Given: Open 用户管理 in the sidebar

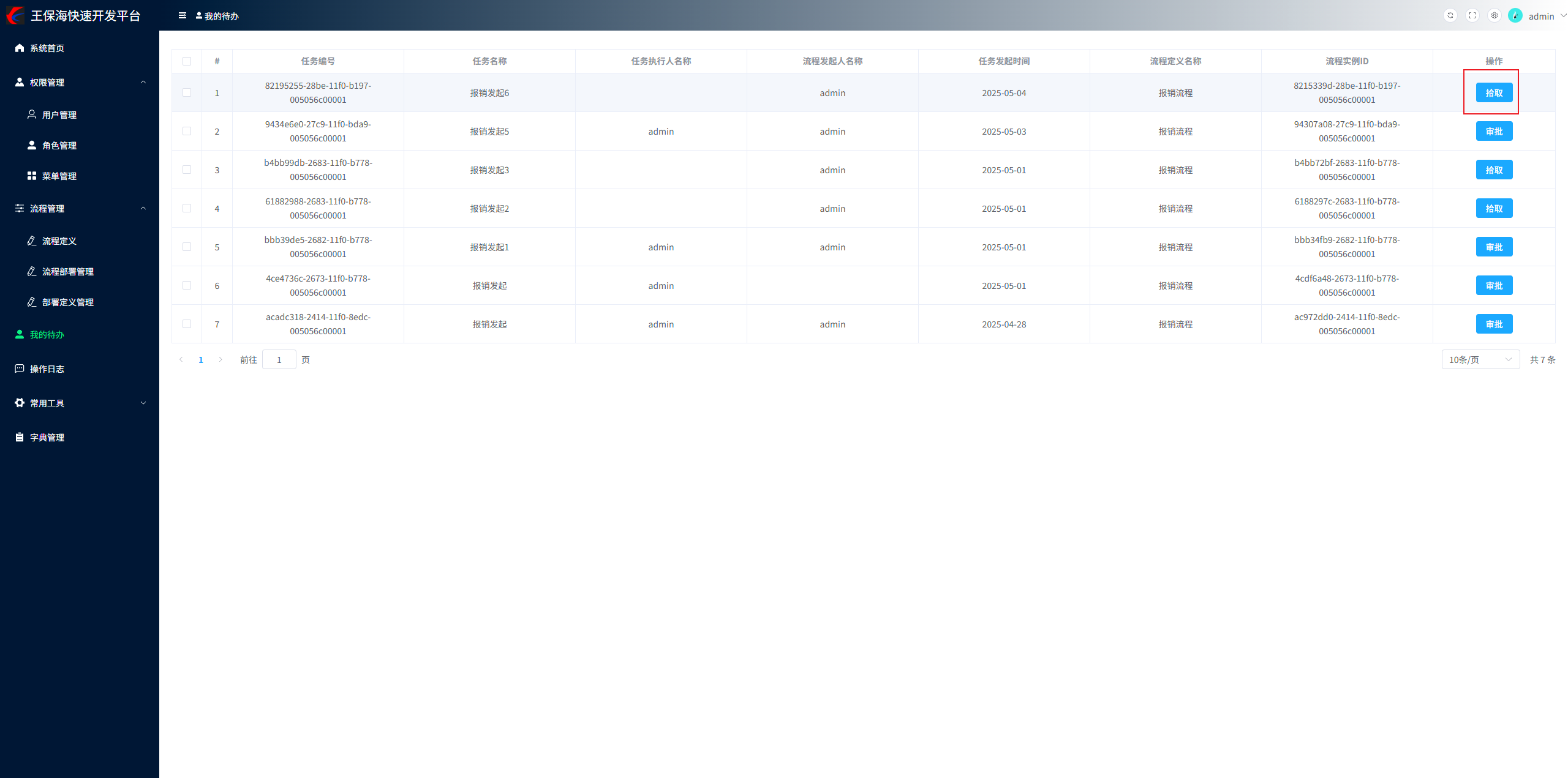Looking at the screenshot, I should coord(59,115).
